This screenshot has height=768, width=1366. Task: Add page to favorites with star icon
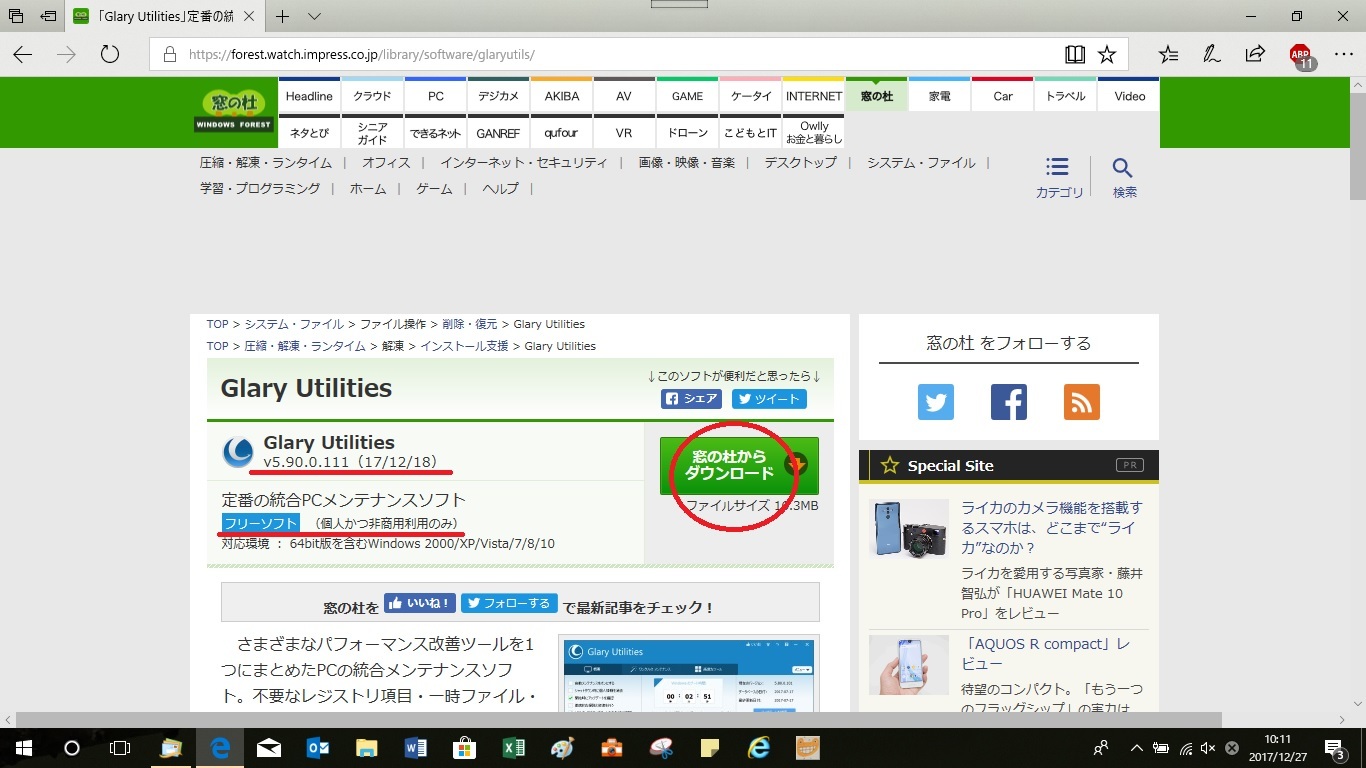coord(1107,54)
